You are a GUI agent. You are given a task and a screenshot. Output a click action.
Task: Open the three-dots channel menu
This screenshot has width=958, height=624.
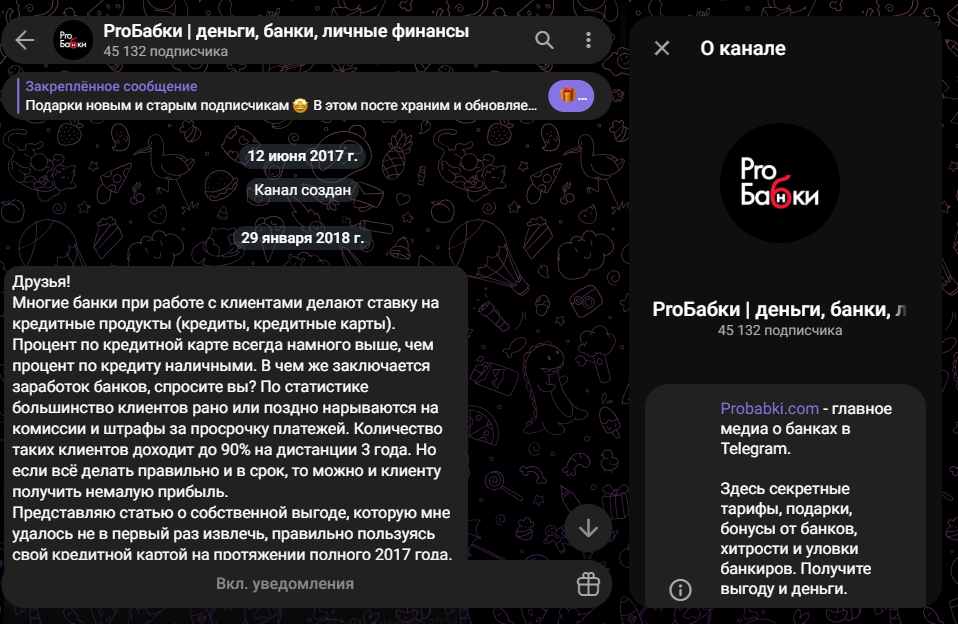[588, 40]
